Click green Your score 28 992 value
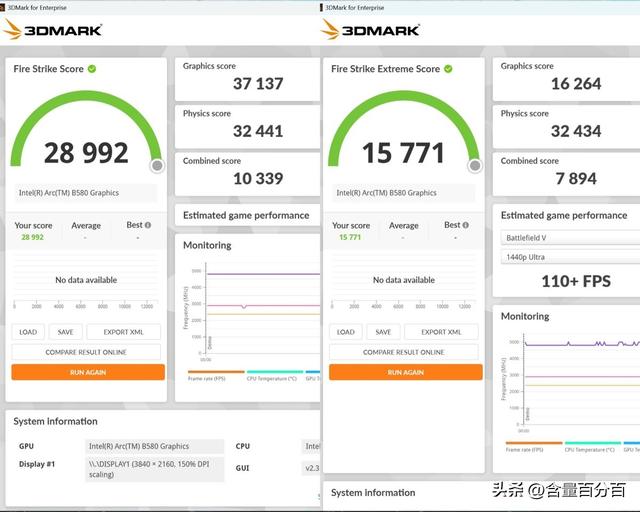Image resolution: width=640 pixels, height=512 pixels. [32, 237]
